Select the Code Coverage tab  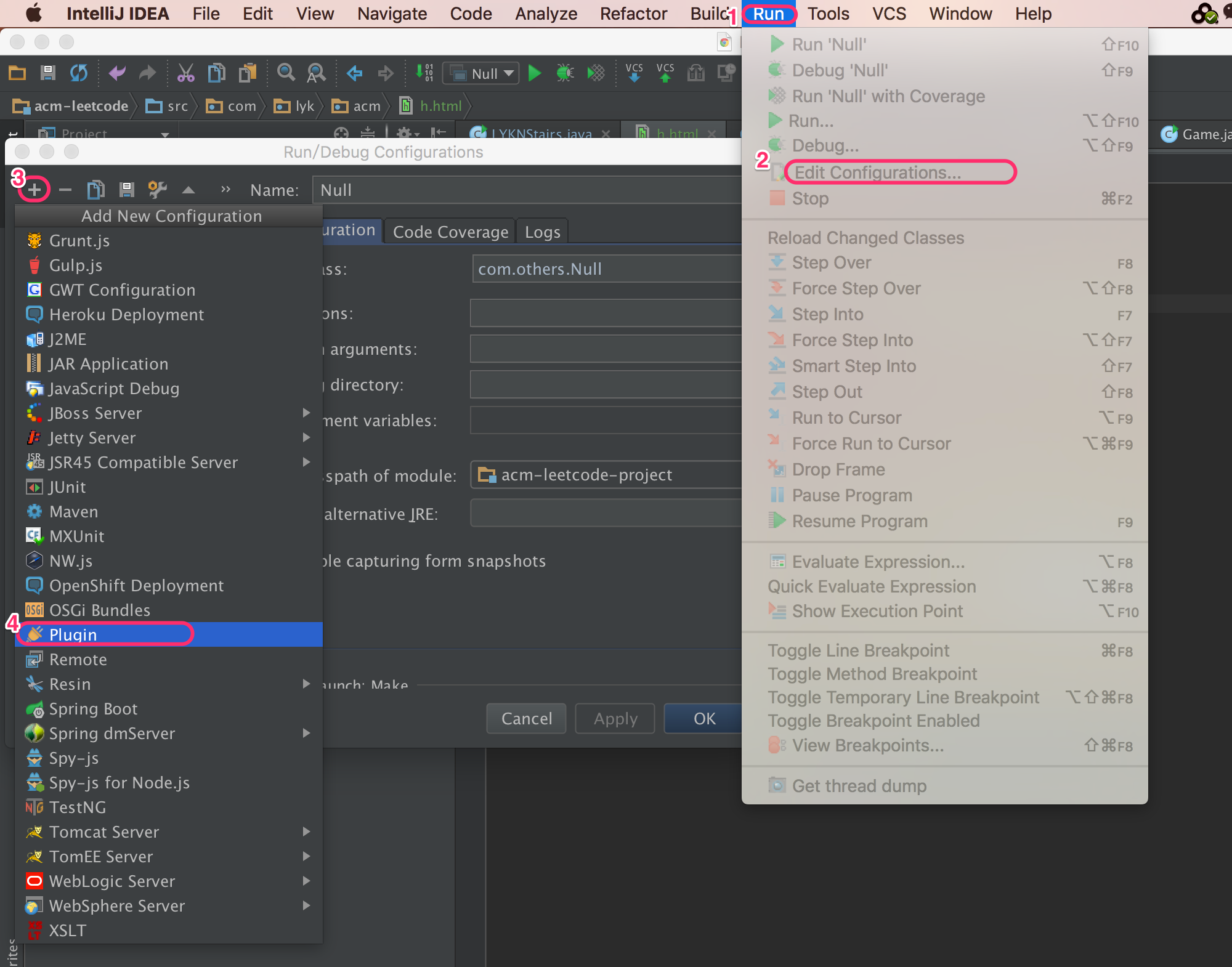(x=449, y=231)
